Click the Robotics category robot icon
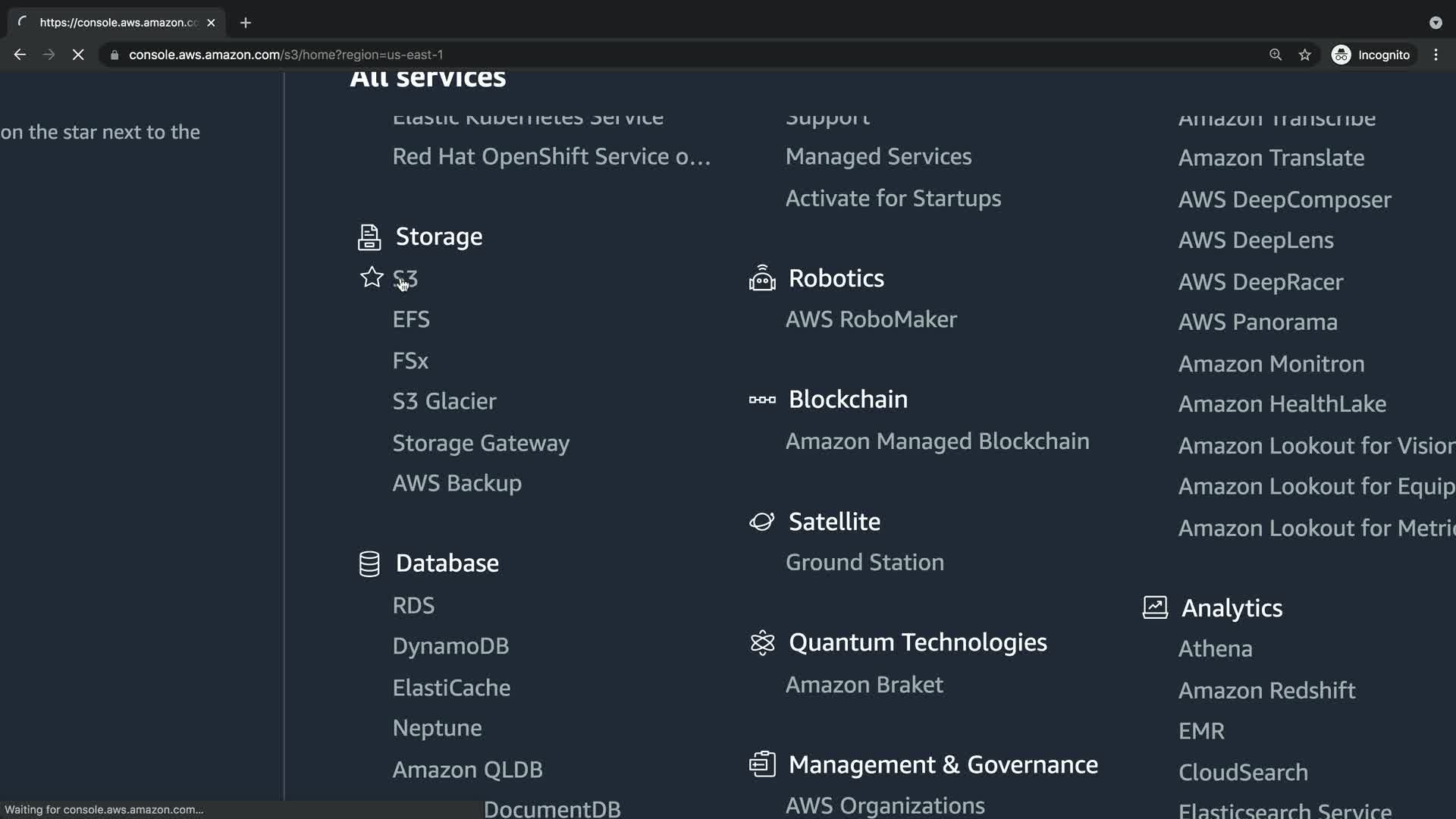The height and width of the screenshot is (819, 1456). click(x=762, y=278)
